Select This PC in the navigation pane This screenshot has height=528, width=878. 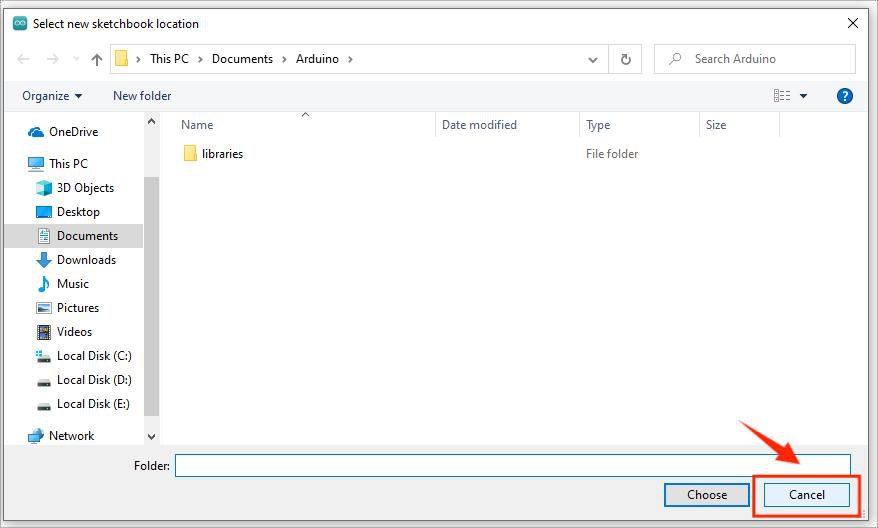[68, 163]
